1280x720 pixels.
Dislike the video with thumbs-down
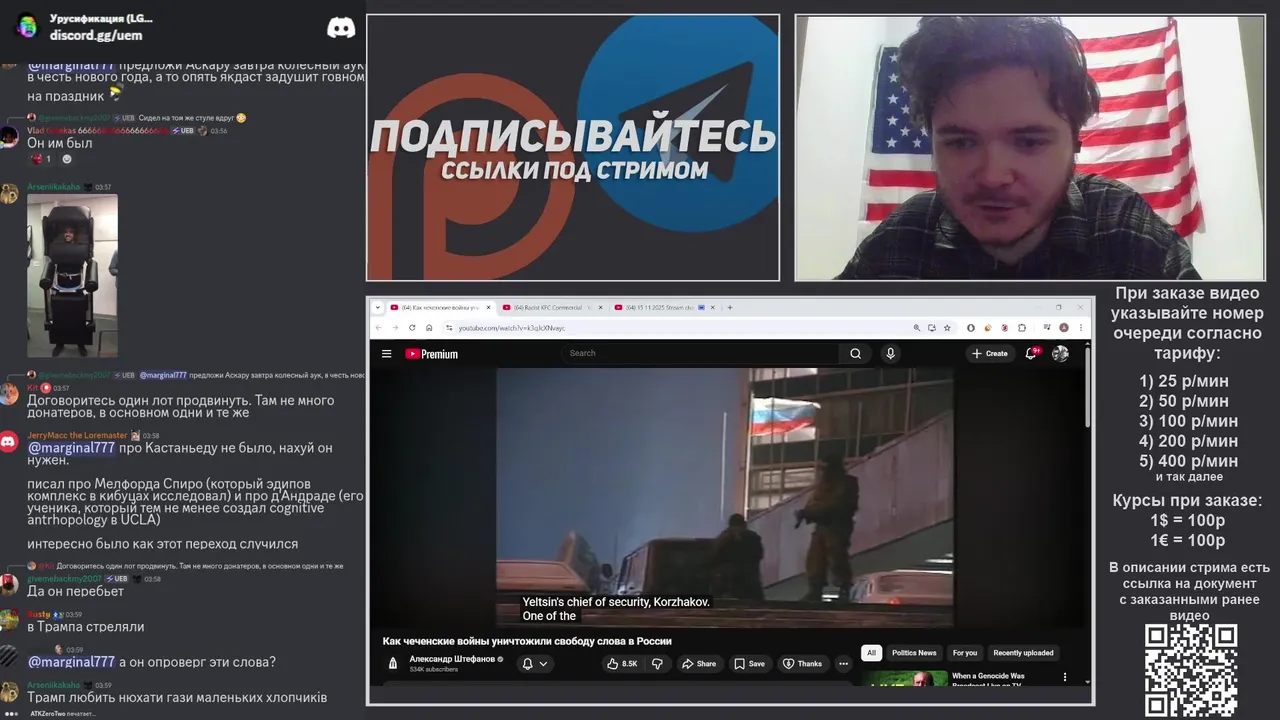(657, 664)
